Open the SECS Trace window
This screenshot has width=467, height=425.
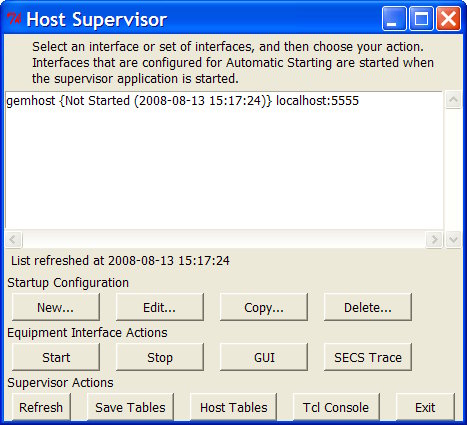tap(368, 357)
